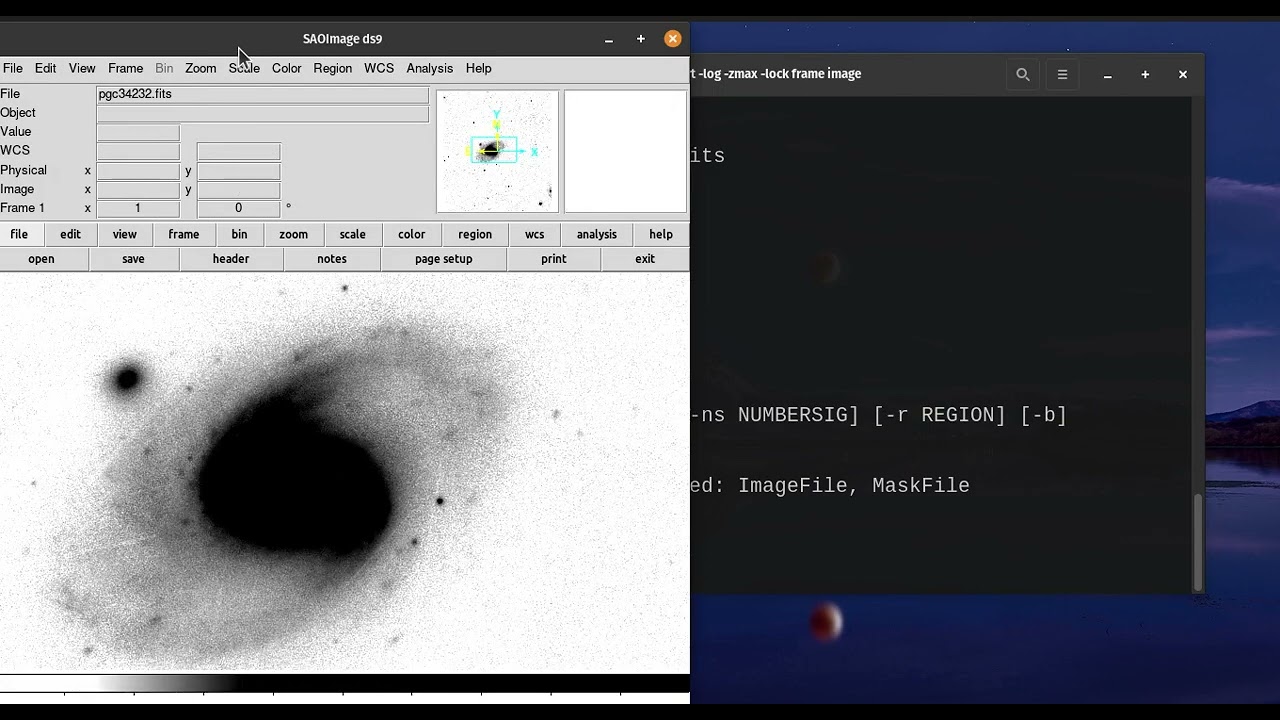This screenshot has height=720, width=1280.
Task: Click the page setup button
Action: point(443,259)
